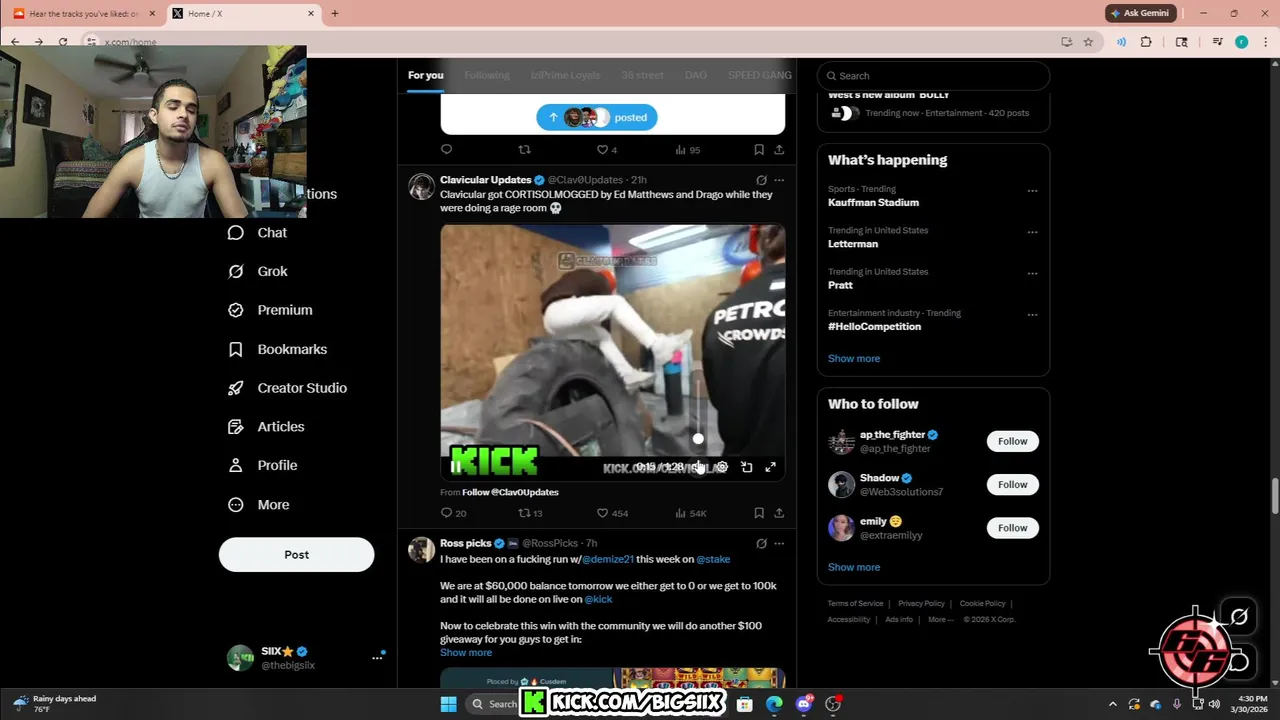1280x720 pixels.
Task: Open the More menu in sidebar
Action: click(x=258, y=505)
